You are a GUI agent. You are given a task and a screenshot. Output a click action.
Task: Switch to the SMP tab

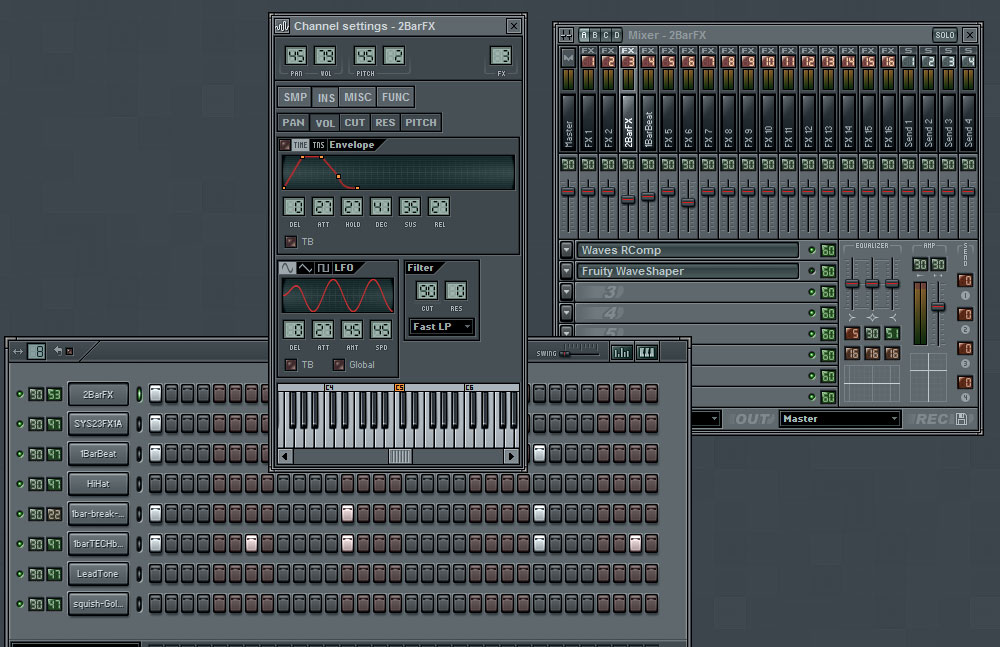coord(295,97)
